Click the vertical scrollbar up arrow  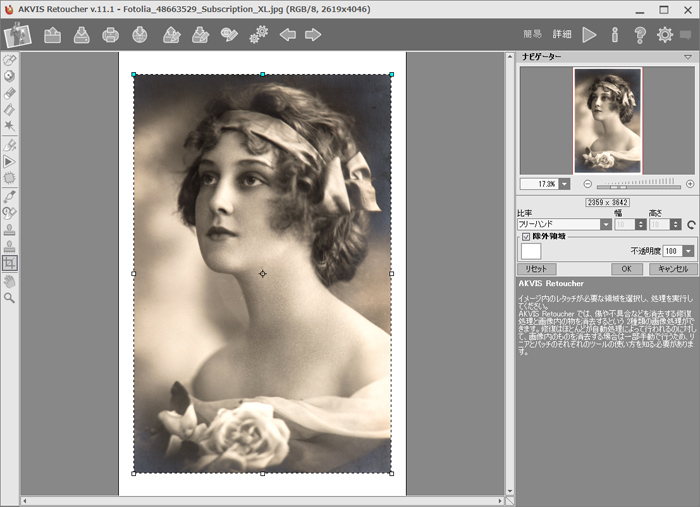tap(510, 57)
